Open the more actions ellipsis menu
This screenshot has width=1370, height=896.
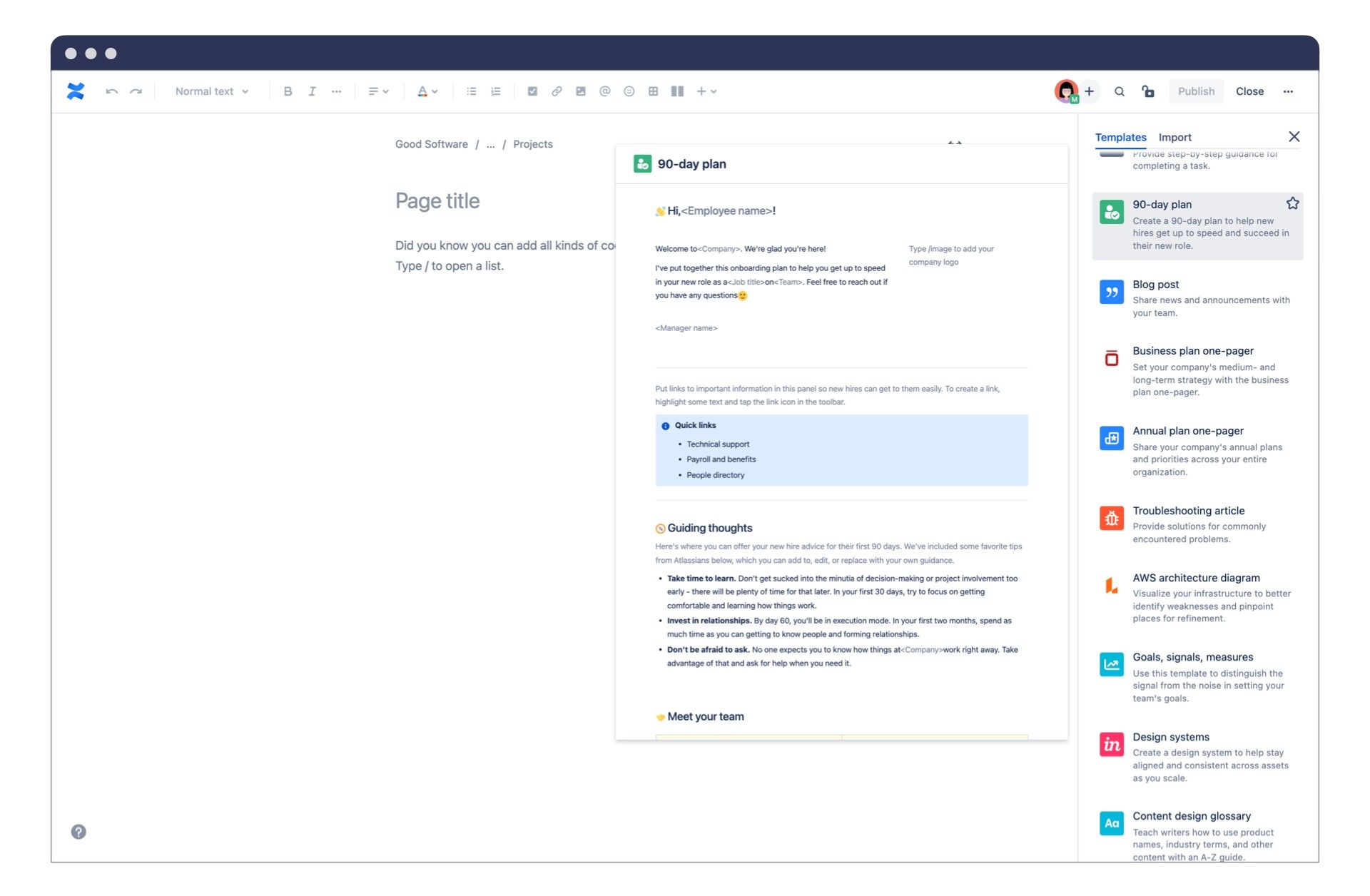click(x=1288, y=91)
